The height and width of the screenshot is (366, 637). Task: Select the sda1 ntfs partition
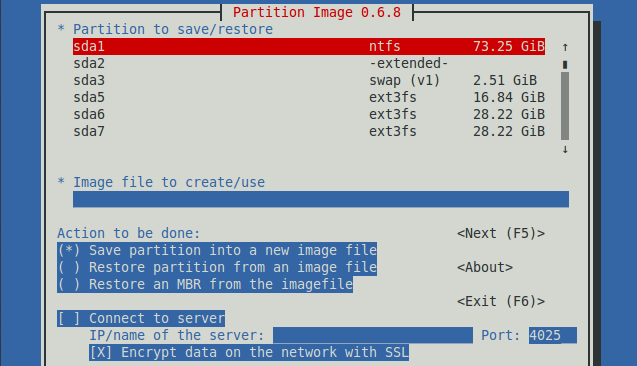point(309,46)
